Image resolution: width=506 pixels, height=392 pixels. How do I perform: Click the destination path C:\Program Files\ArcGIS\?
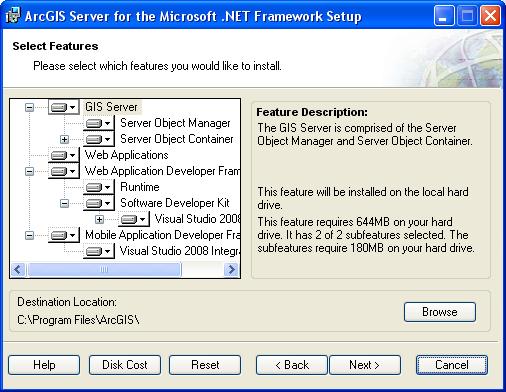click(78, 320)
